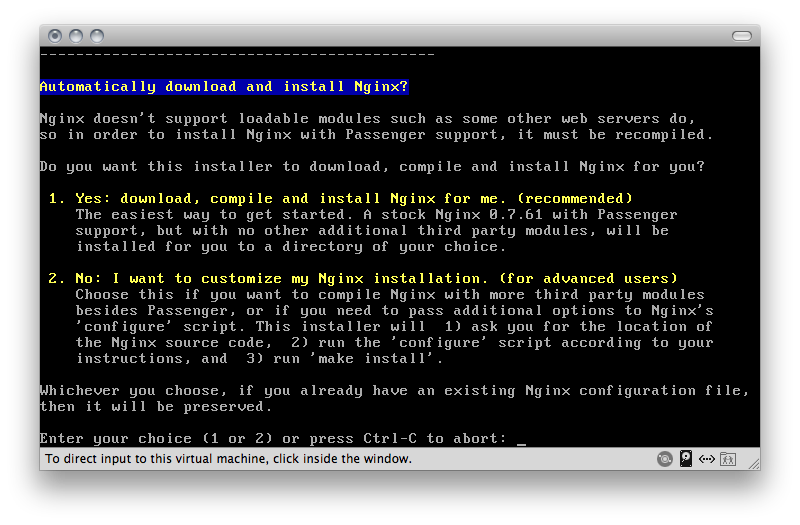800x525 pixels.
Task: Click text 'Choose this if you want to compile'
Action: 228,295
